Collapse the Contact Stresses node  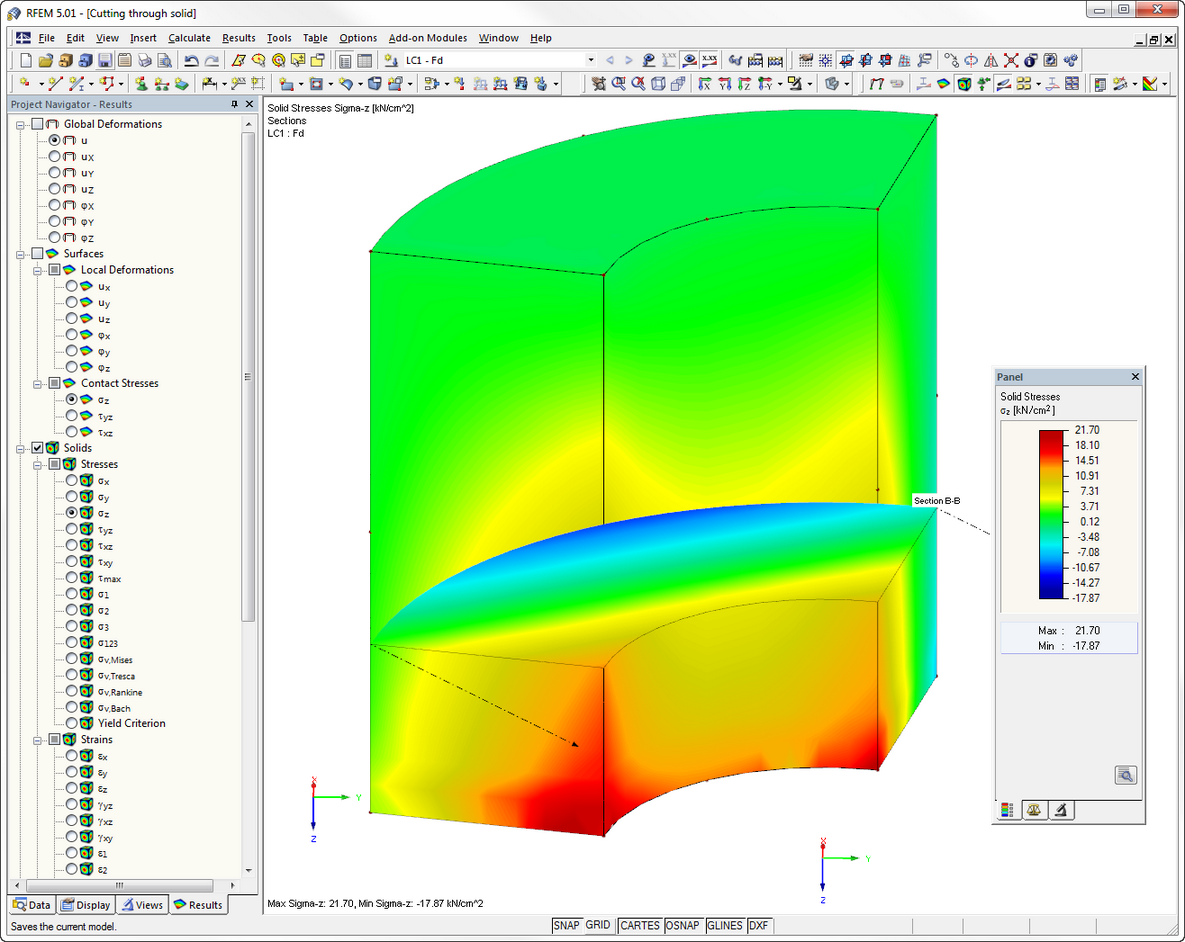(37, 384)
